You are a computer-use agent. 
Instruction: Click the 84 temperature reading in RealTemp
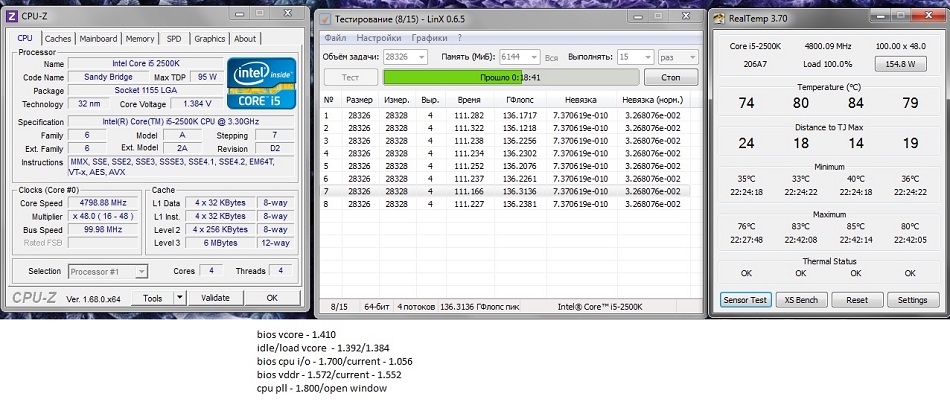855,103
